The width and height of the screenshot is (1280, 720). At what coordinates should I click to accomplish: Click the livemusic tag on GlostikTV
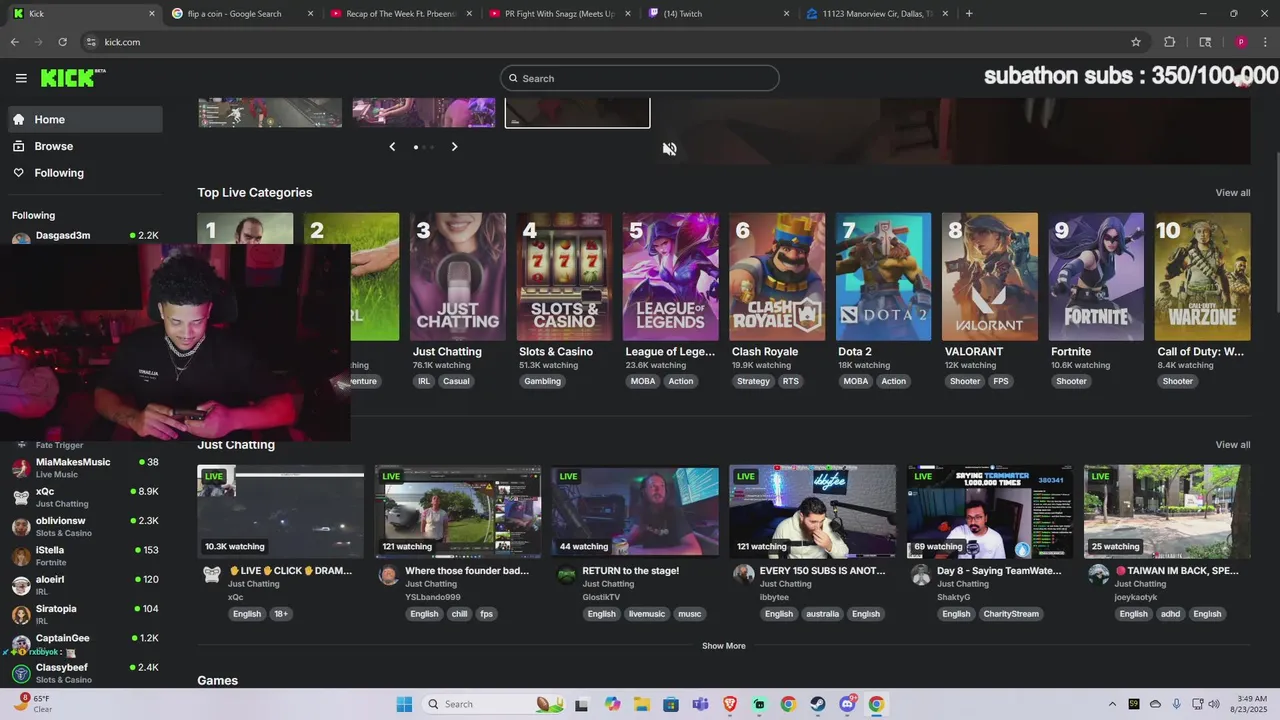(647, 614)
